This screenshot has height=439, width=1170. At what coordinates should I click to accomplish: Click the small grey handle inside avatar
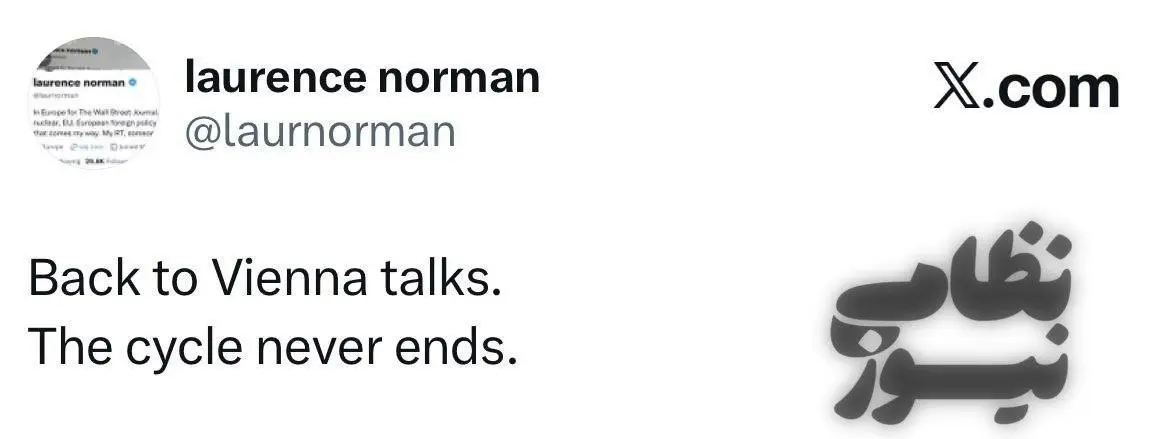coord(55,94)
